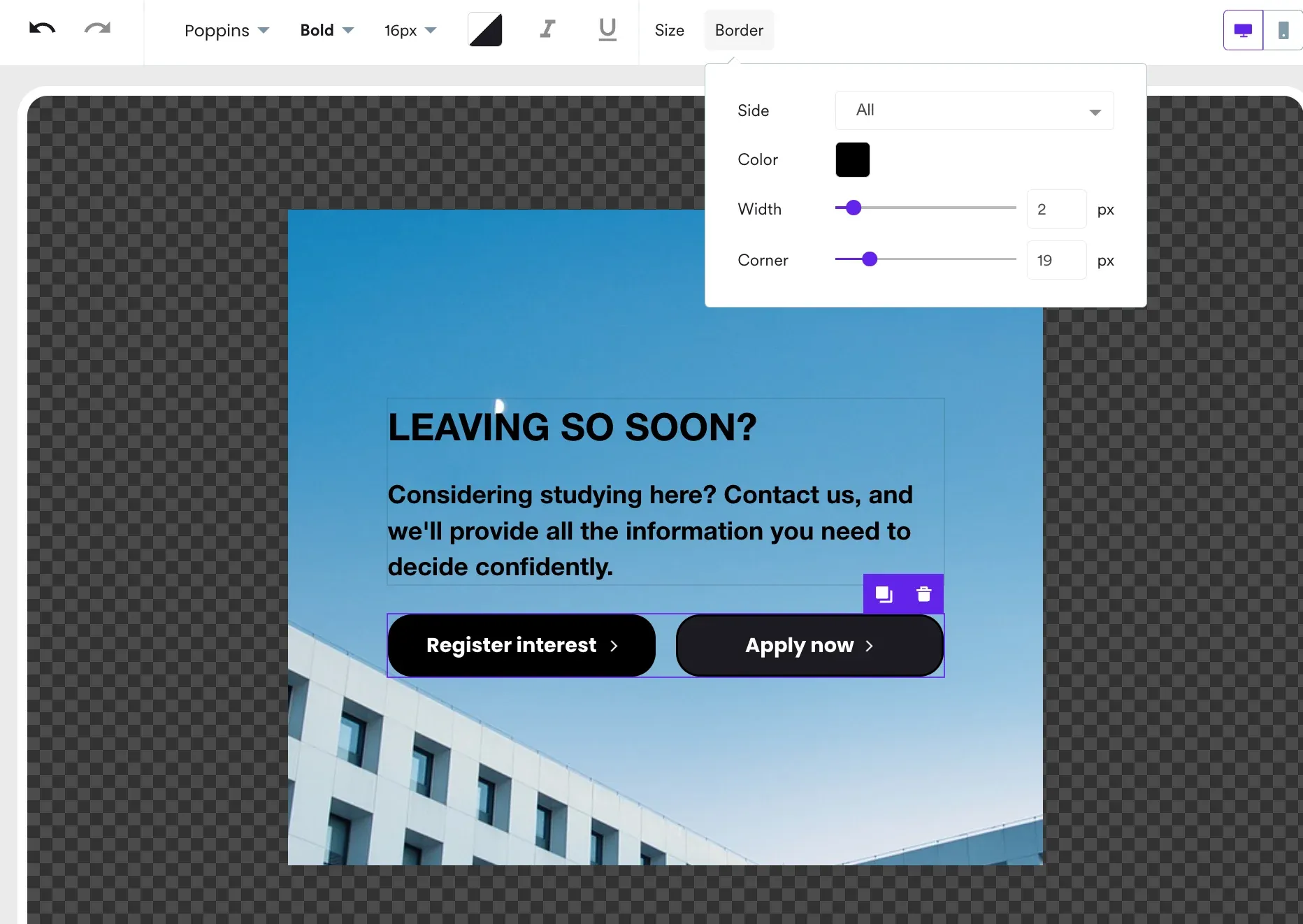Image resolution: width=1303 pixels, height=924 pixels.
Task: Expand the Side dropdown set to All
Action: [x=974, y=110]
